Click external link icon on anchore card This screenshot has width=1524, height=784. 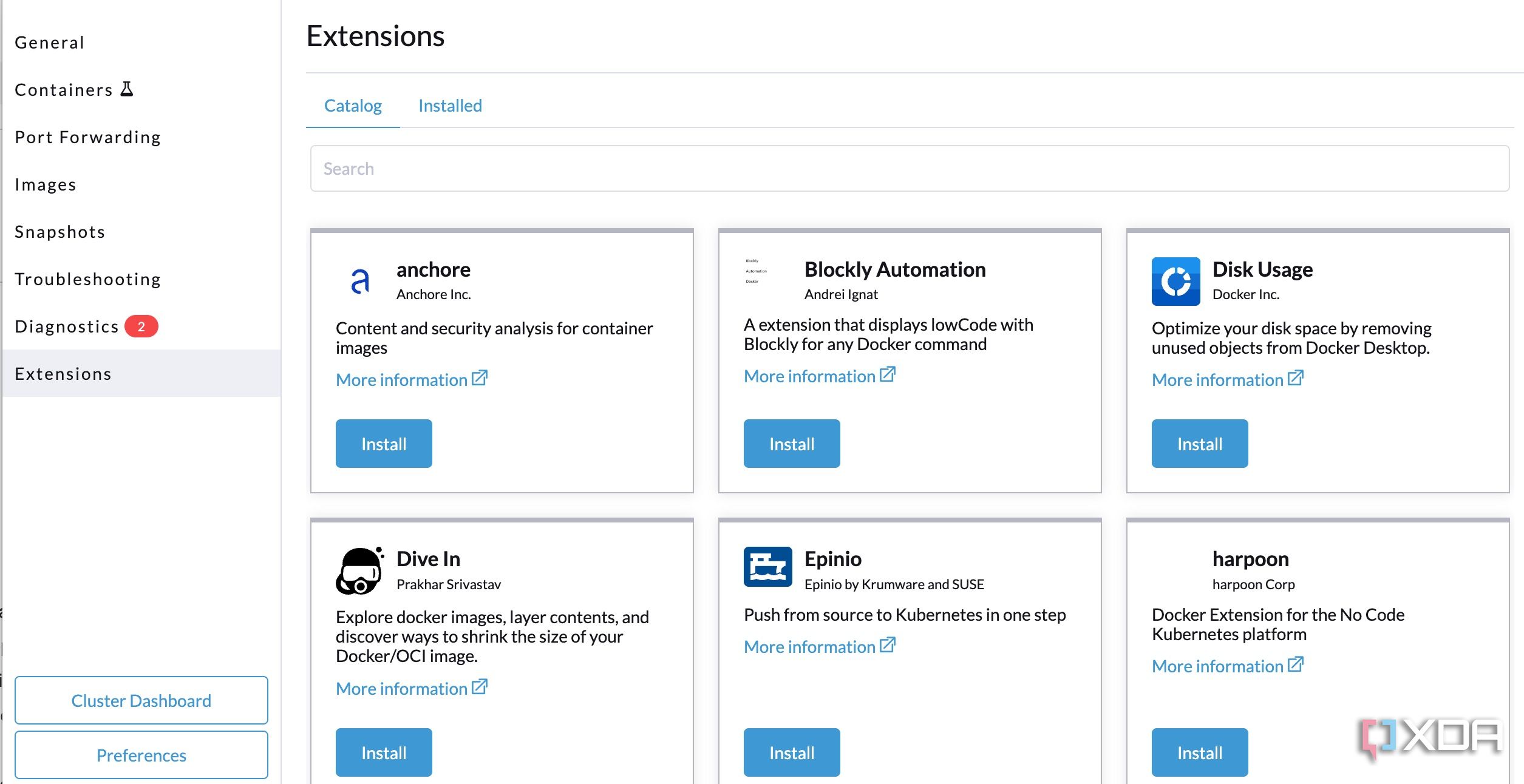[x=480, y=378]
